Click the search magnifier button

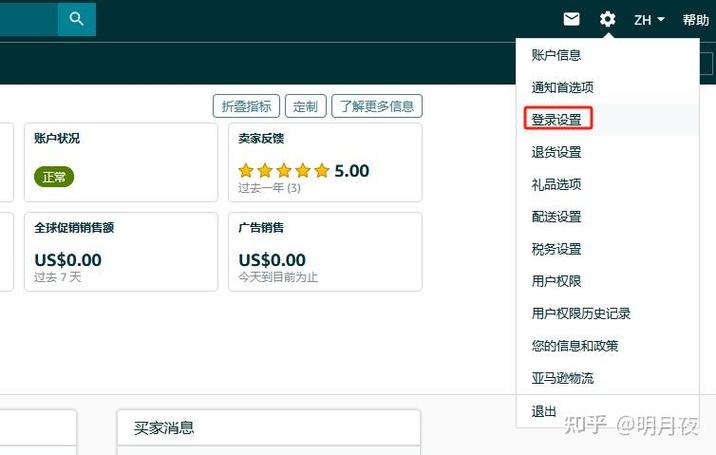point(77,19)
